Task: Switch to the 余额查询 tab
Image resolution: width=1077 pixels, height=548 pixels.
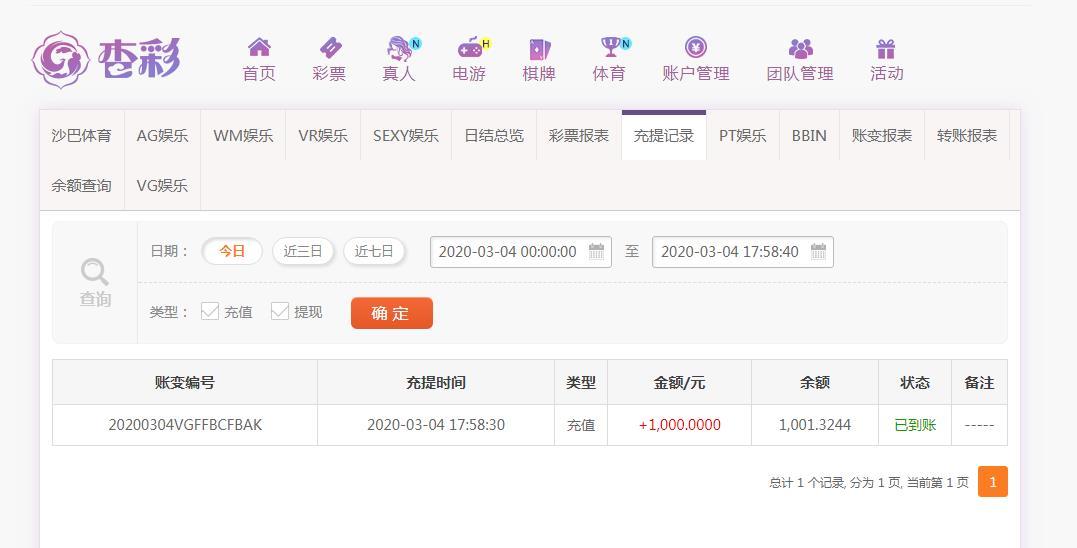Action: tap(82, 185)
